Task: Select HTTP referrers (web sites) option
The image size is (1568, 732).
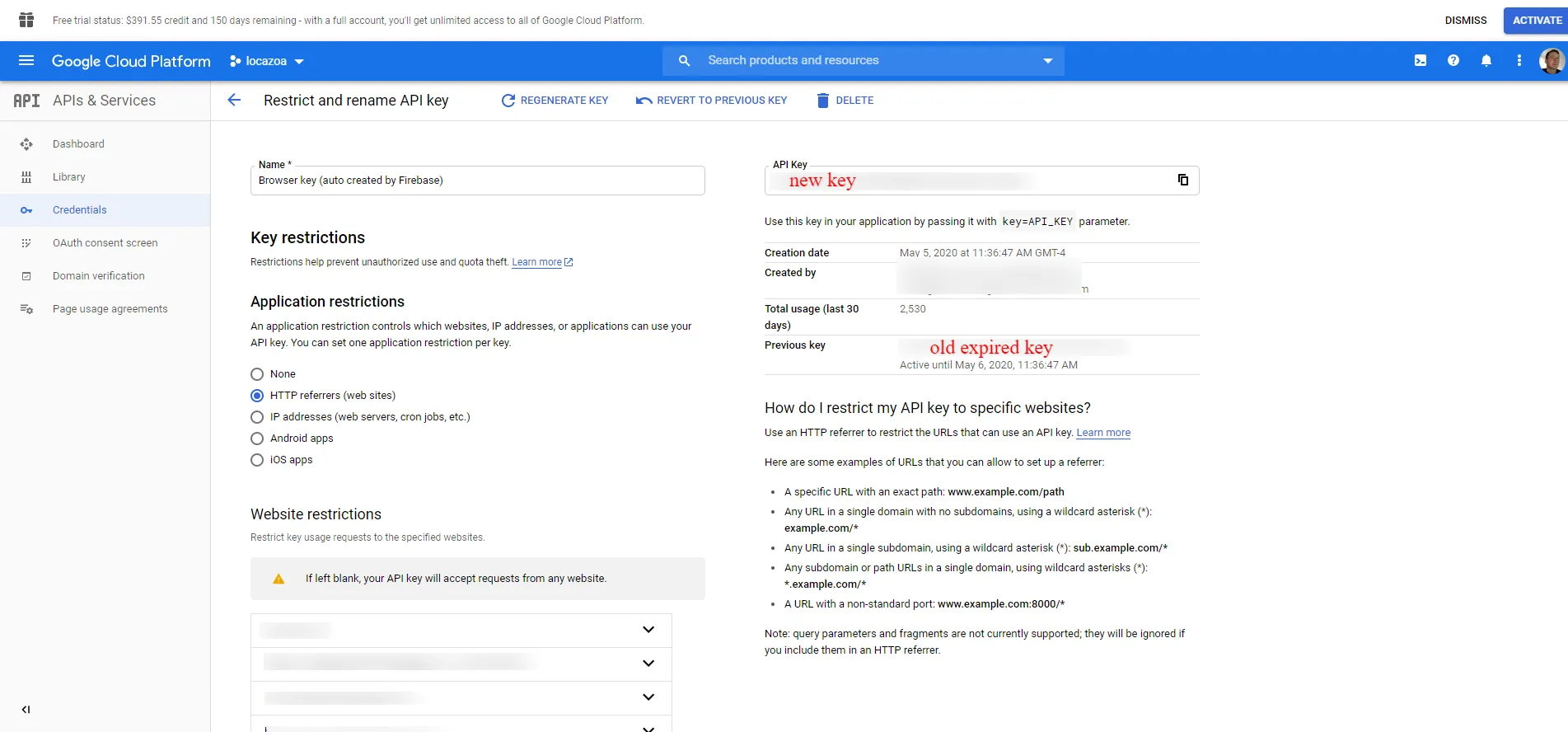Action: [x=257, y=396]
